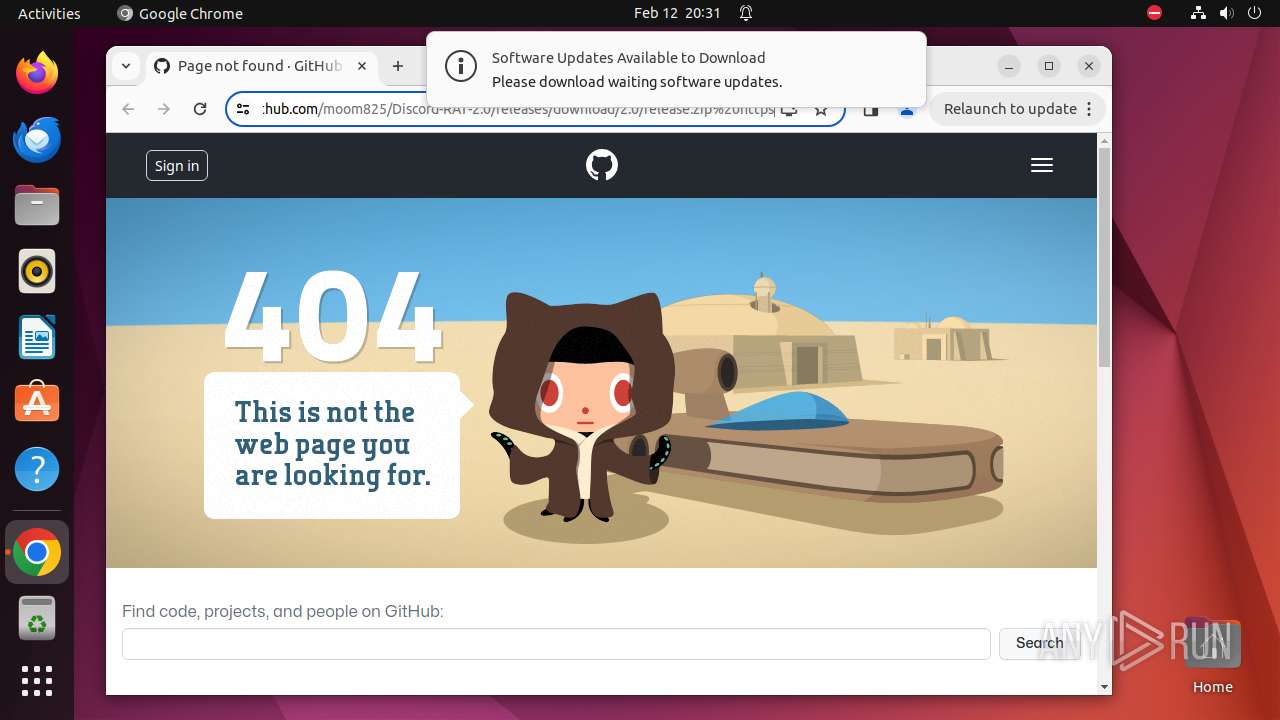1280x720 pixels.
Task: Open the Files manager dock icon
Action: [37, 205]
